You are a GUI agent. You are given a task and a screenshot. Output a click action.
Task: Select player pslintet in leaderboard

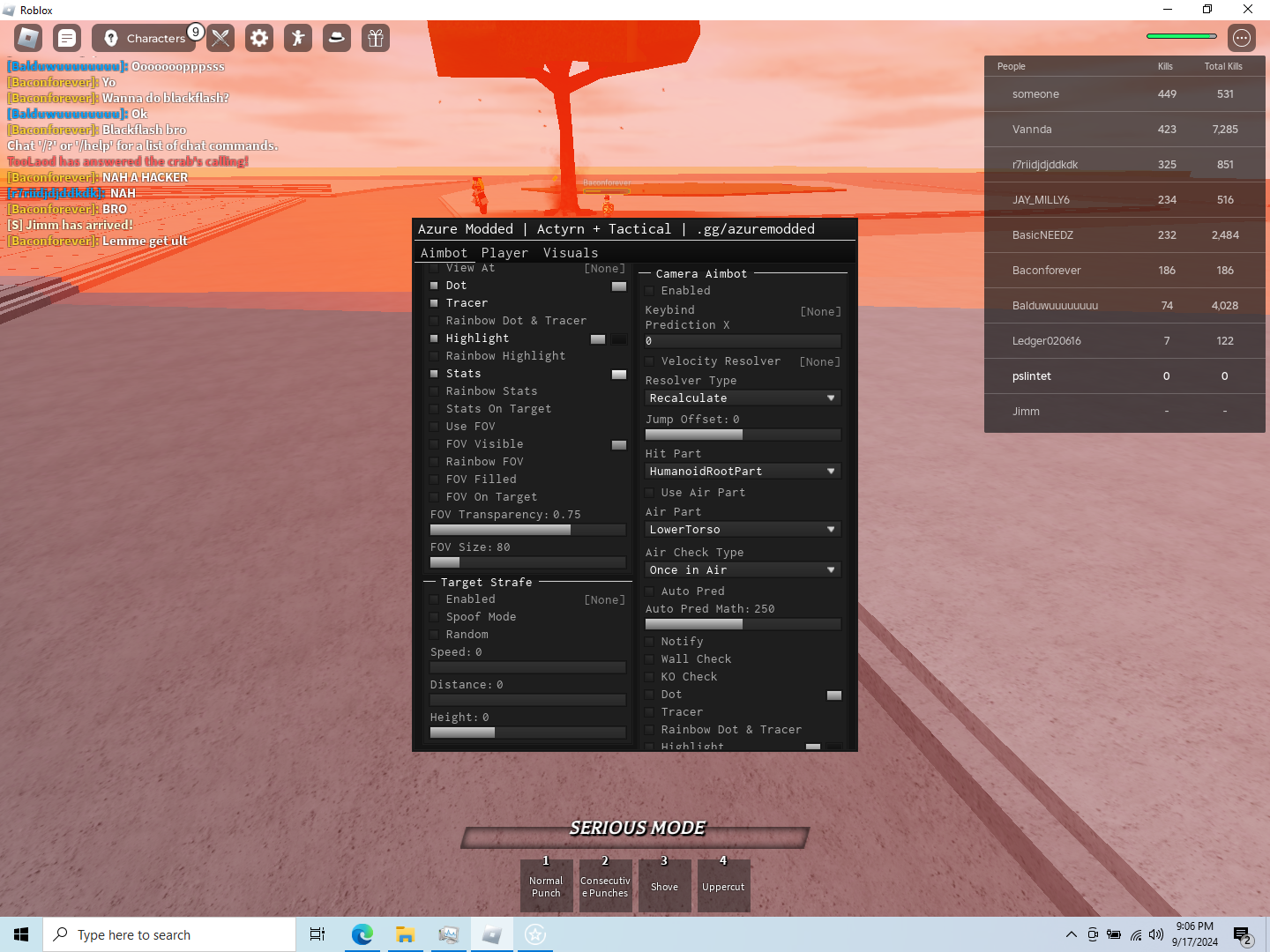tap(1124, 376)
